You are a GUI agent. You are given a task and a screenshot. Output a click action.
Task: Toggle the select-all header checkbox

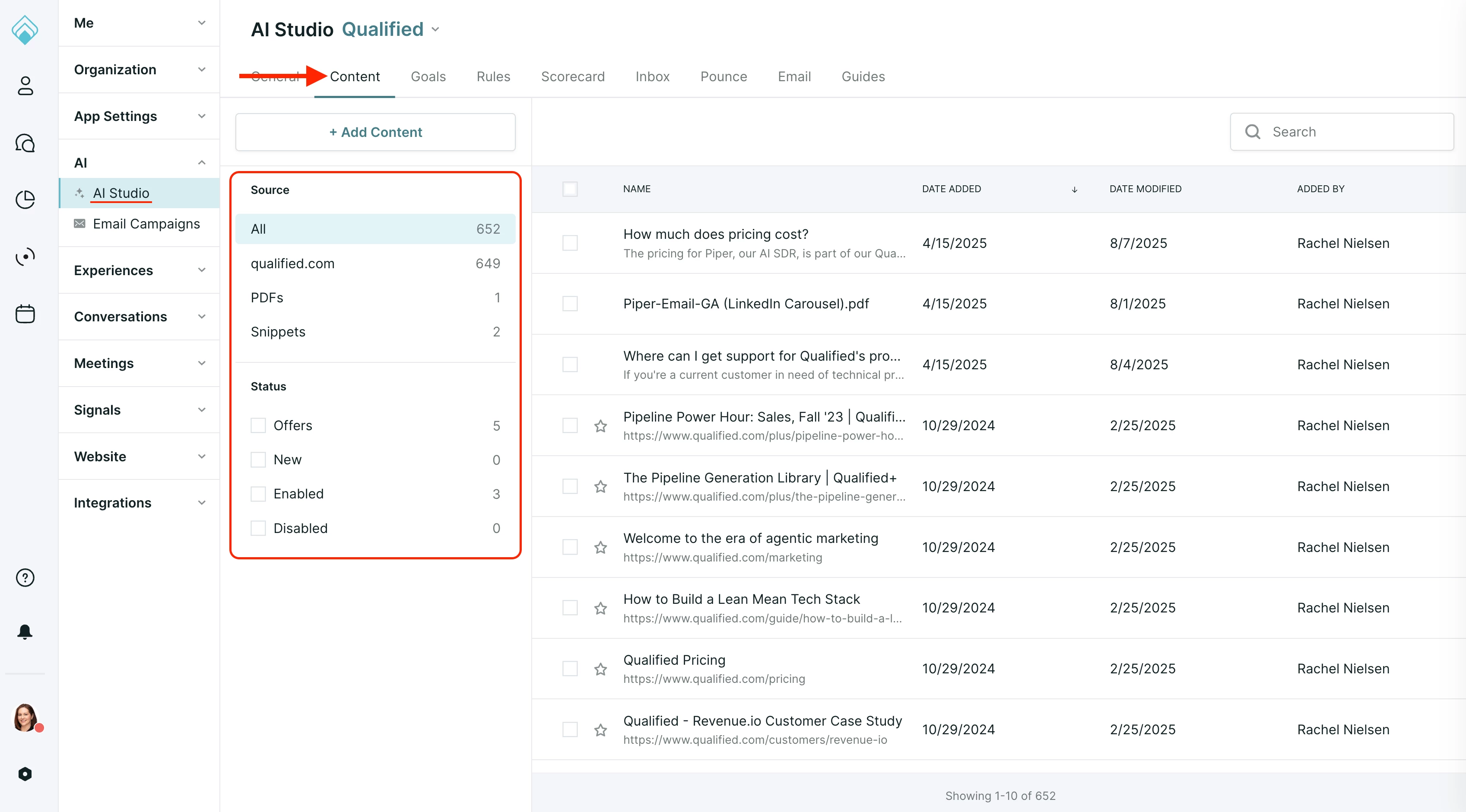(570, 189)
